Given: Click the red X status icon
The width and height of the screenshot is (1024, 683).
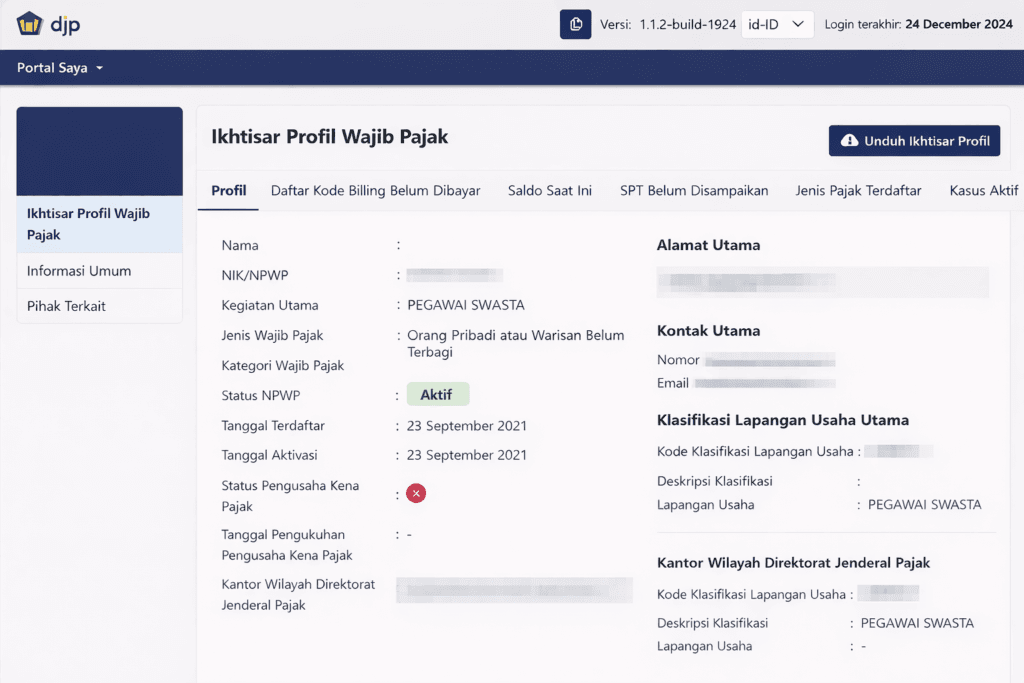Looking at the screenshot, I should (416, 494).
